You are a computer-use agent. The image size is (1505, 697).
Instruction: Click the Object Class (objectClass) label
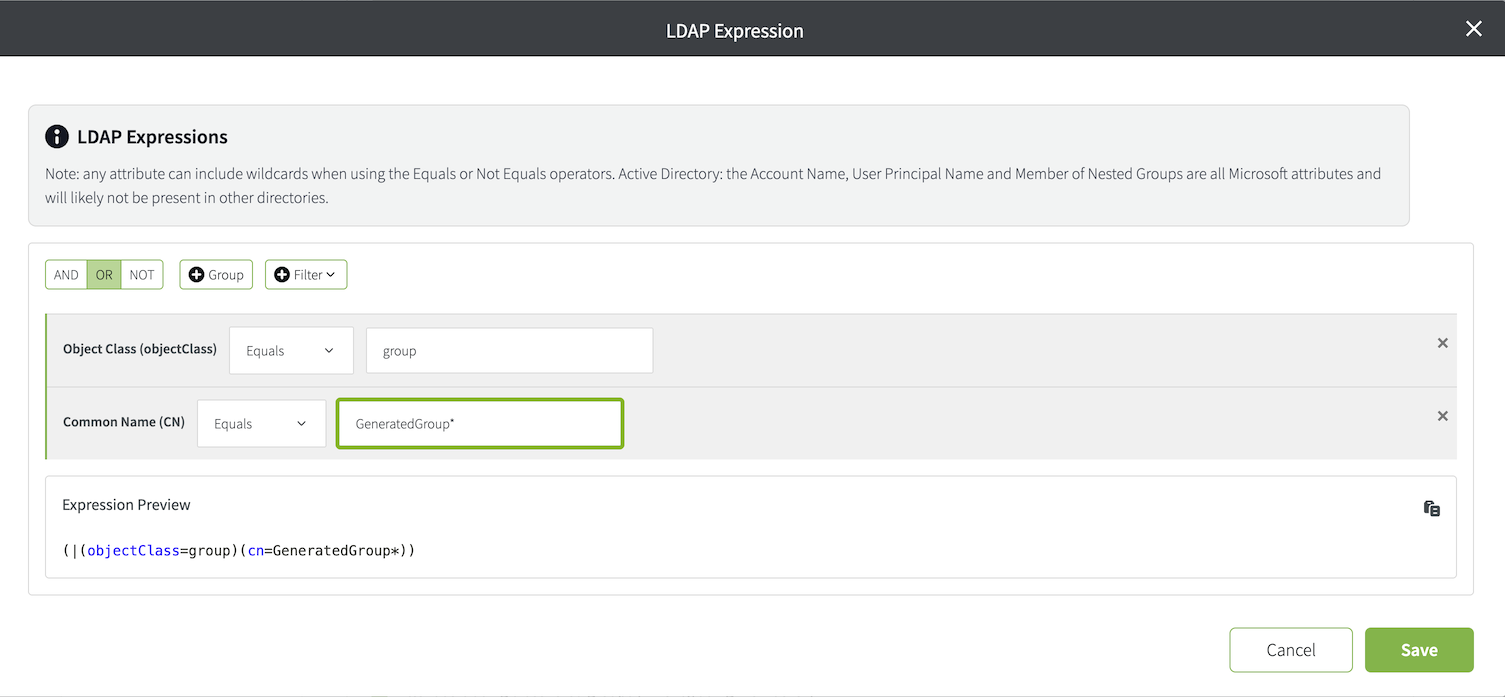(x=140, y=349)
